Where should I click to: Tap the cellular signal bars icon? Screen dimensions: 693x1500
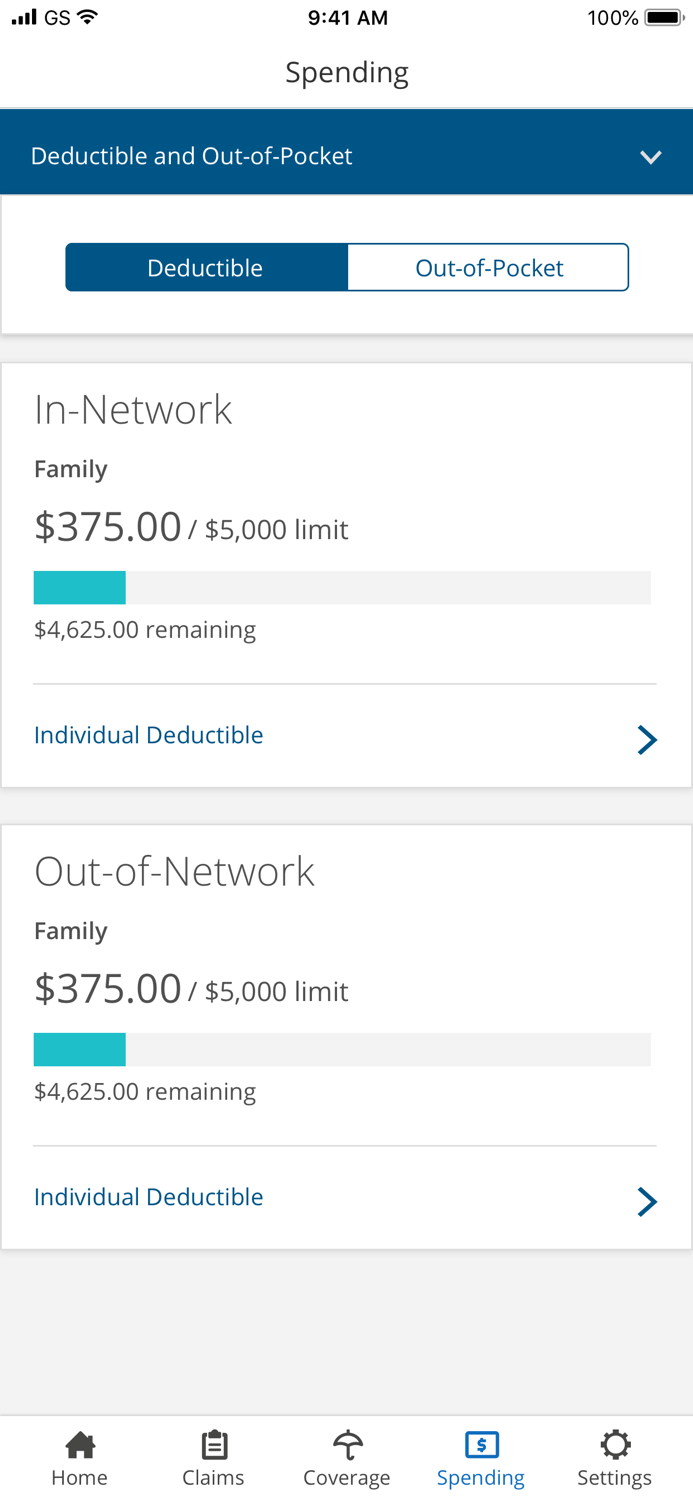coord(24,18)
